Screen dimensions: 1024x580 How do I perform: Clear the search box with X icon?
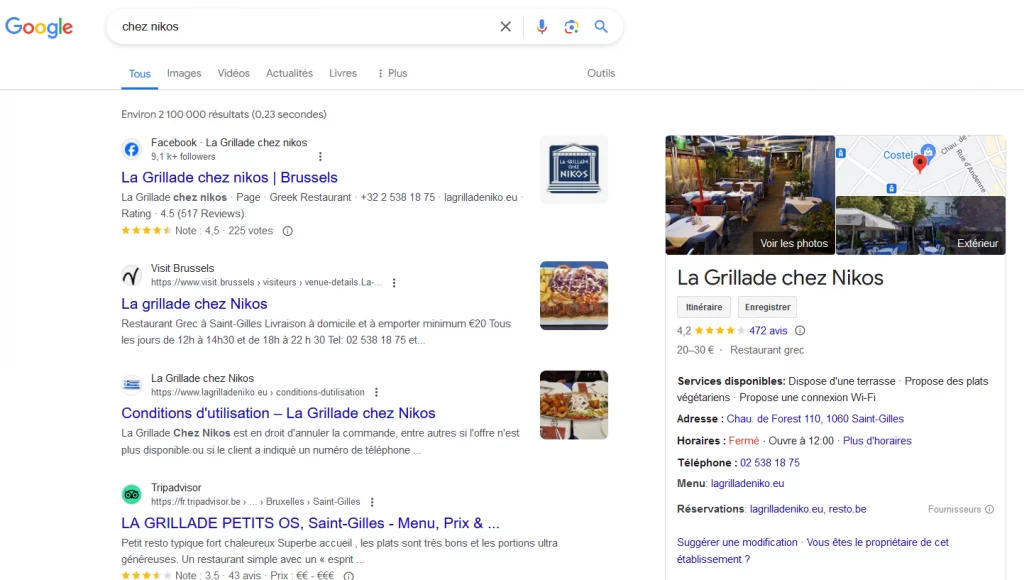tap(505, 27)
